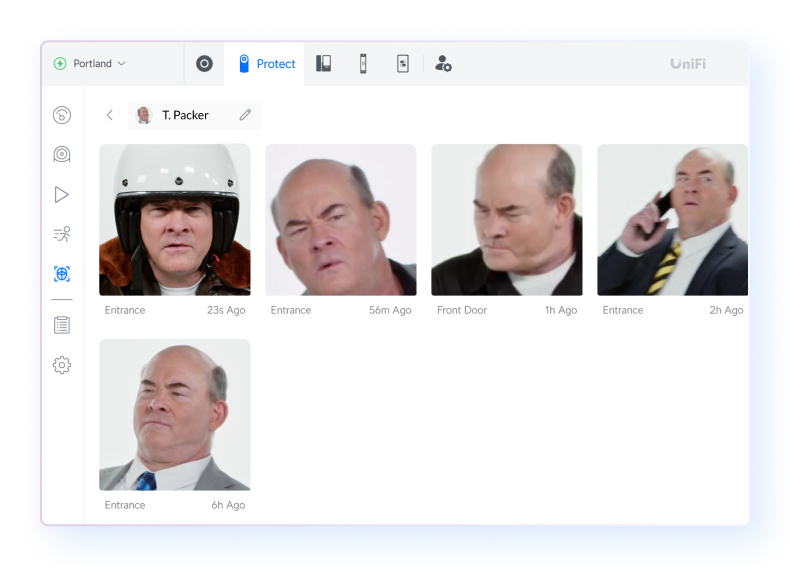Go back using the left chevron
Viewport: 790px width, 567px height.
[110, 115]
